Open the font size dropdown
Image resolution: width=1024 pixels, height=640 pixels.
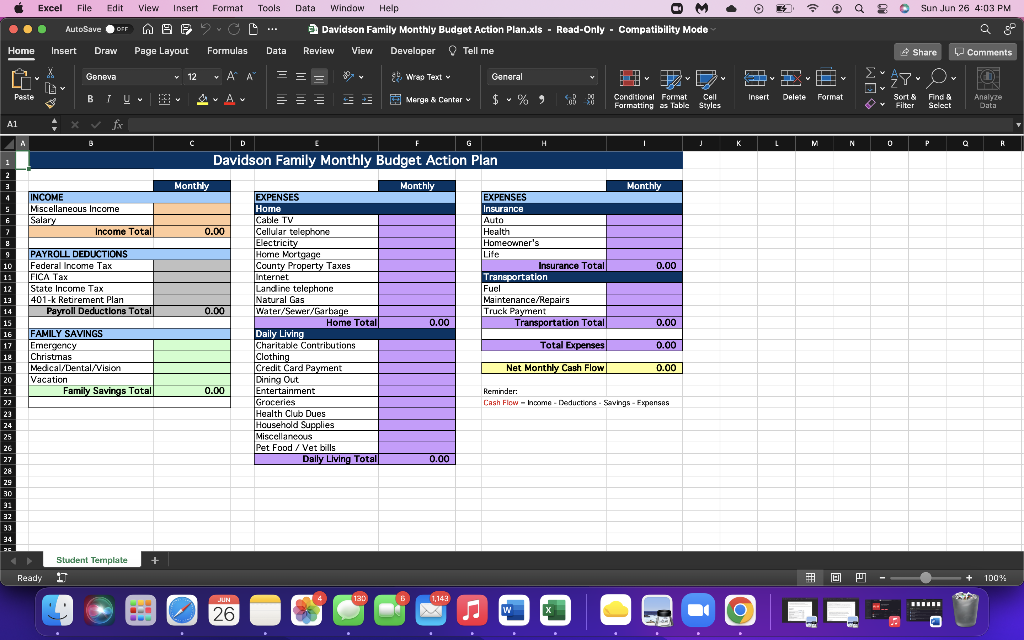(216, 77)
